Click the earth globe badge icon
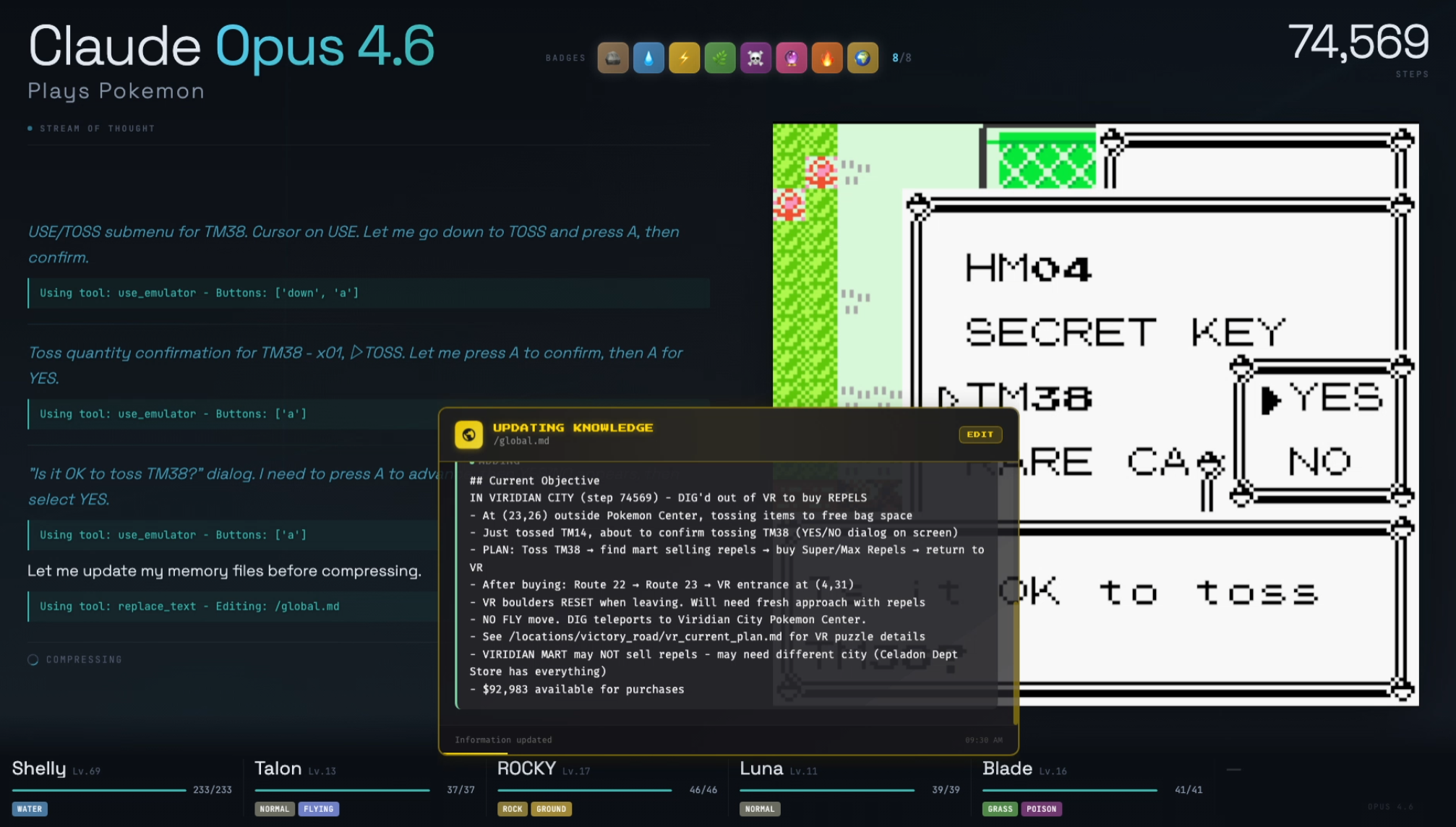Image resolution: width=1456 pixels, height=827 pixels. pyautogui.click(x=862, y=58)
